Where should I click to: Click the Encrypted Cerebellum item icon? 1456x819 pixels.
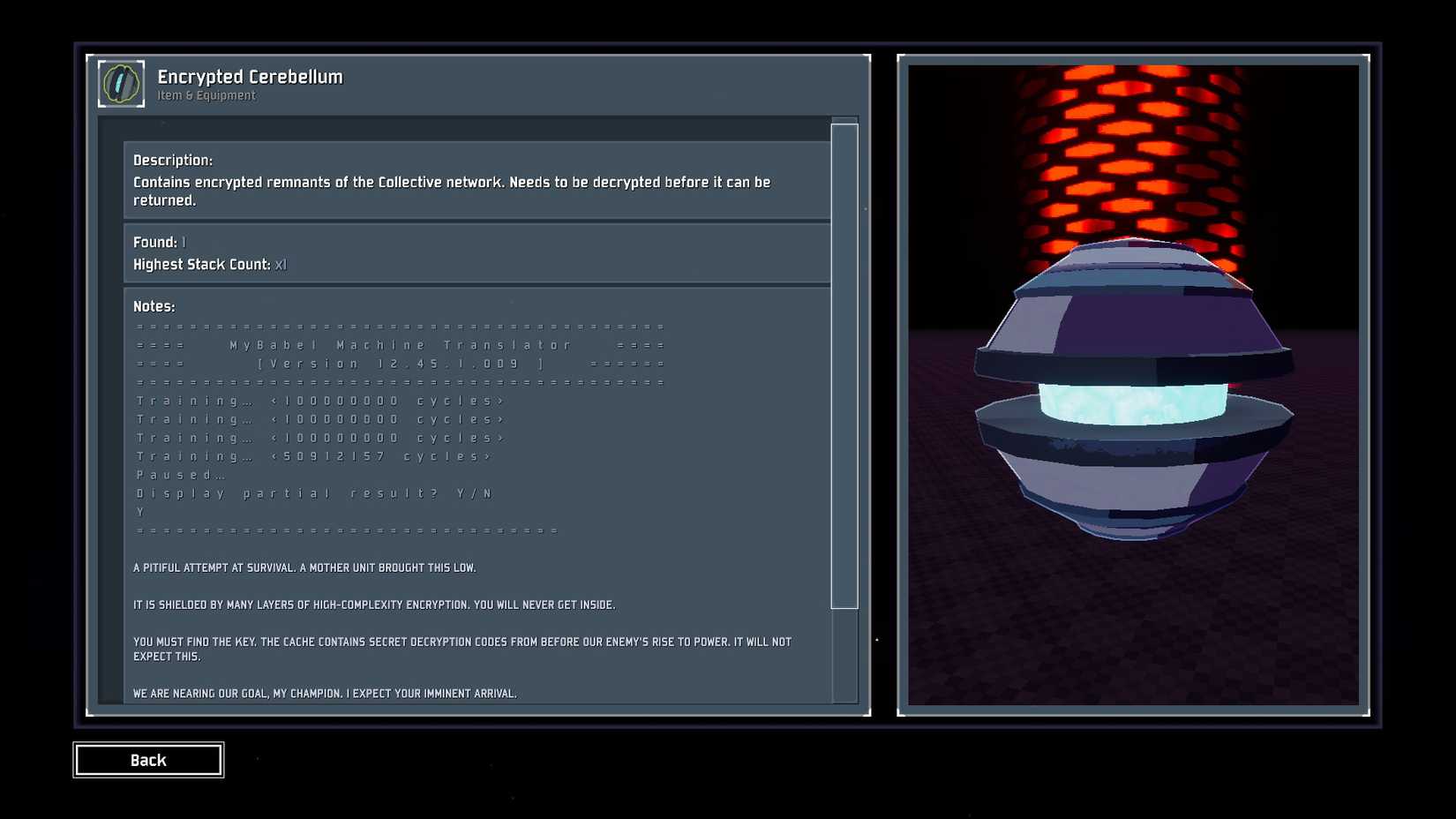pyautogui.click(x=121, y=84)
